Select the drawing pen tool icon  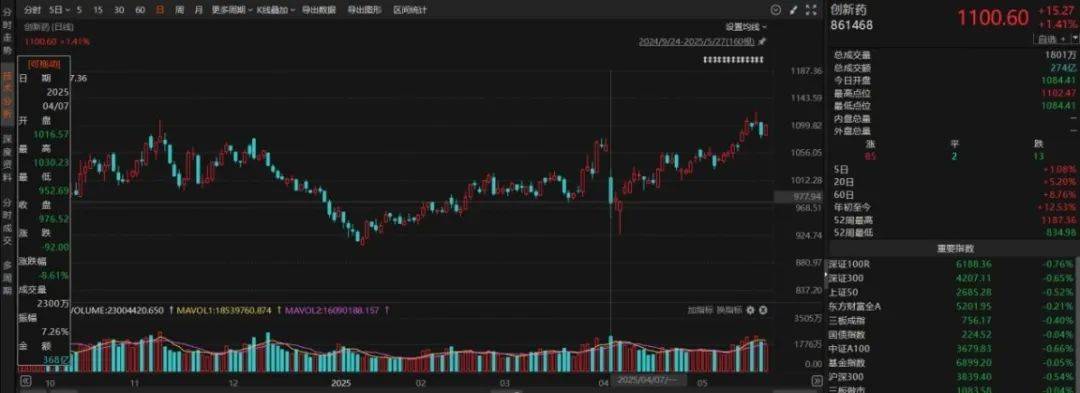793,10
